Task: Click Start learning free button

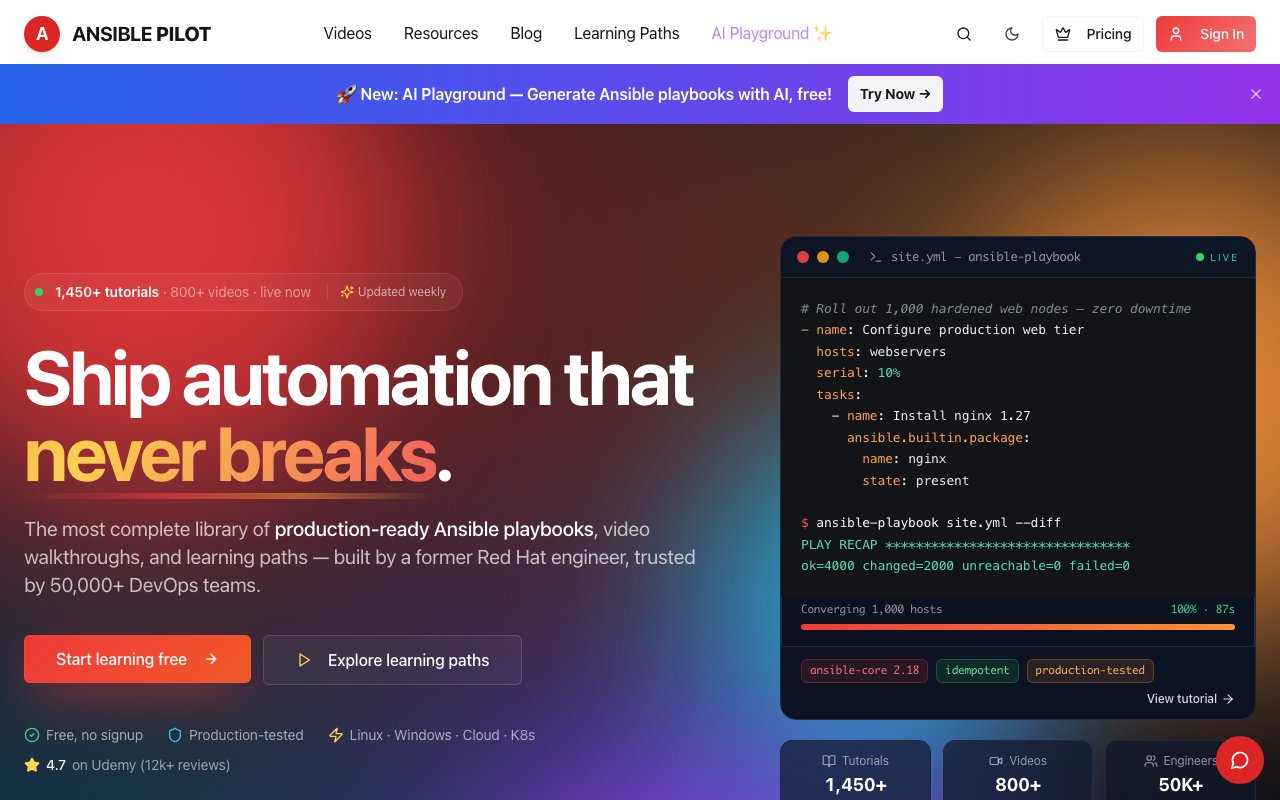Action: (x=137, y=659)
